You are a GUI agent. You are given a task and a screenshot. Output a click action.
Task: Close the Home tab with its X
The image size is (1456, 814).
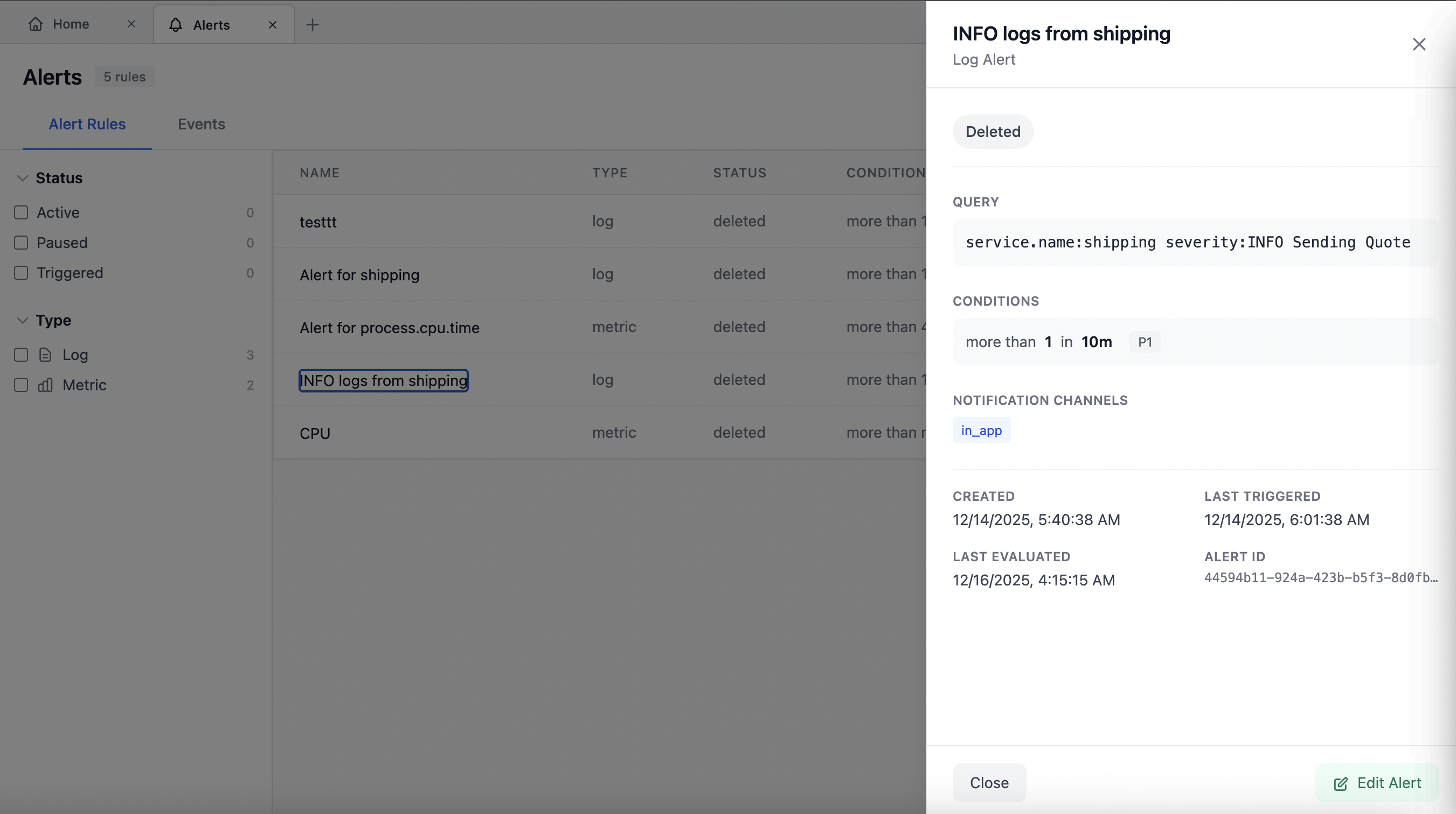[131, 24]
